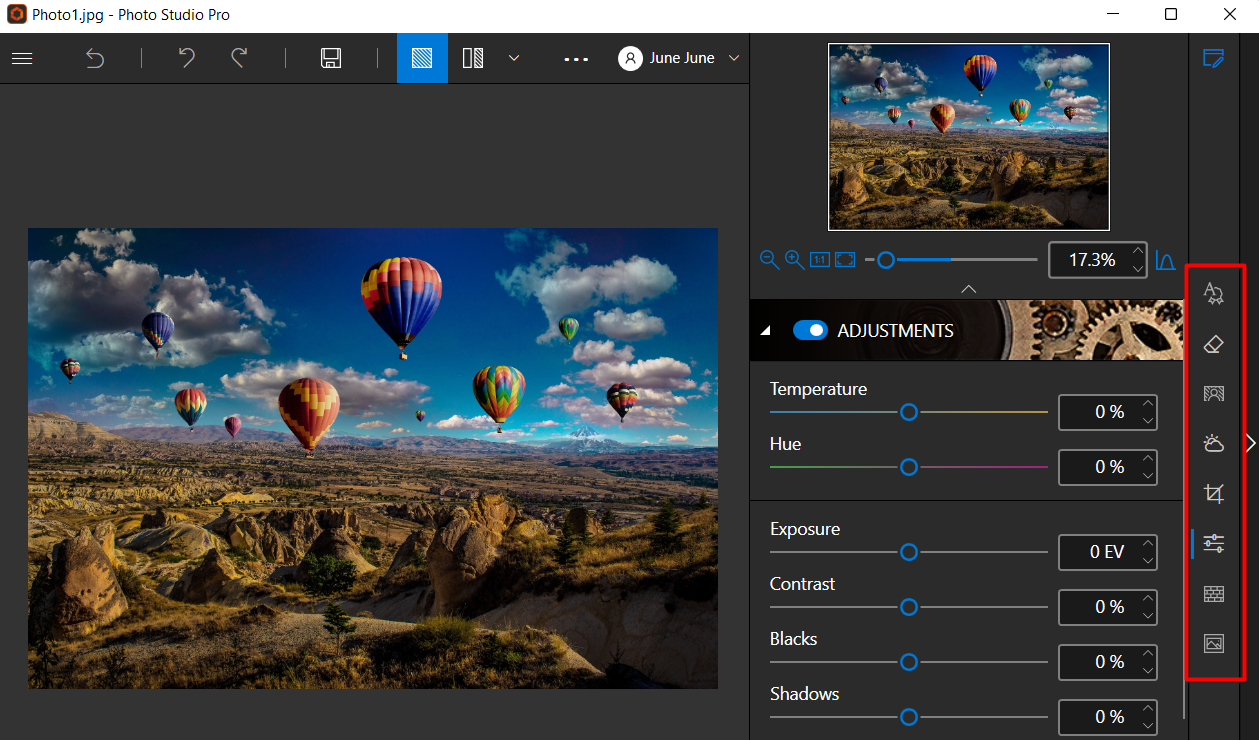Expand the side panel with the right arrow

click(x=1250, y=443)
